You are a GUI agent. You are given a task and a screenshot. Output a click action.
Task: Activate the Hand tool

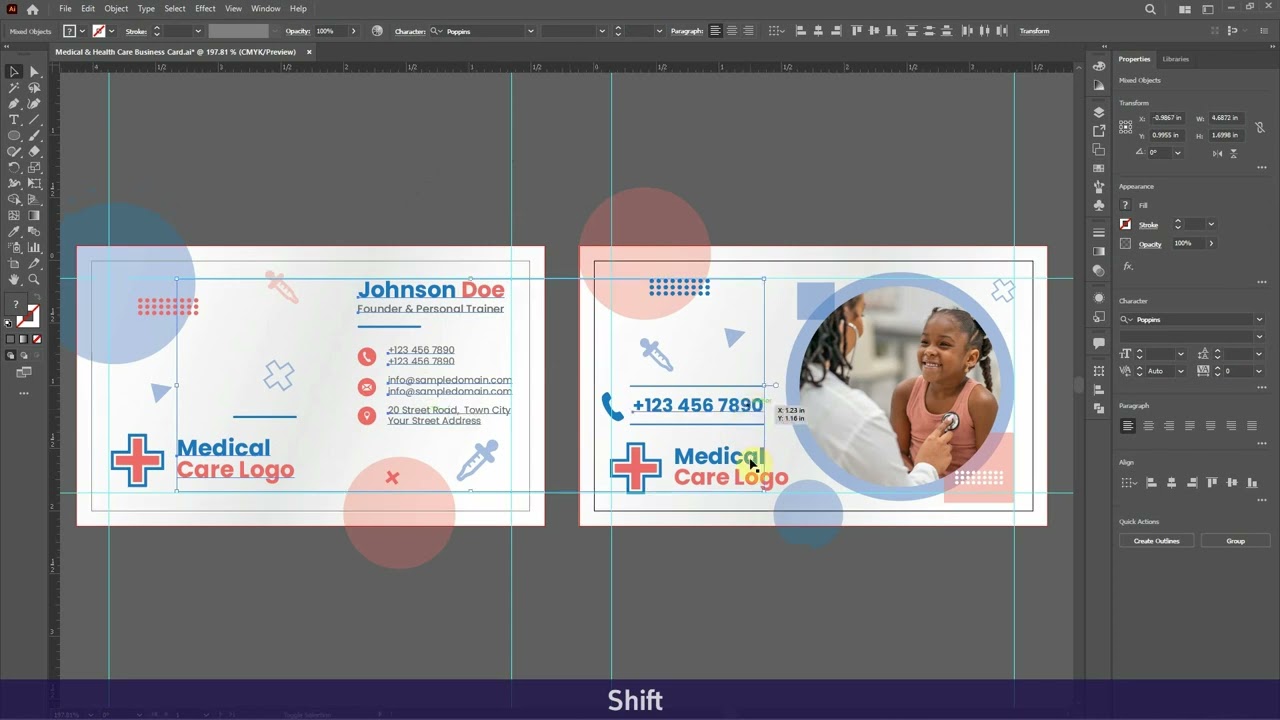click(14, 280)
